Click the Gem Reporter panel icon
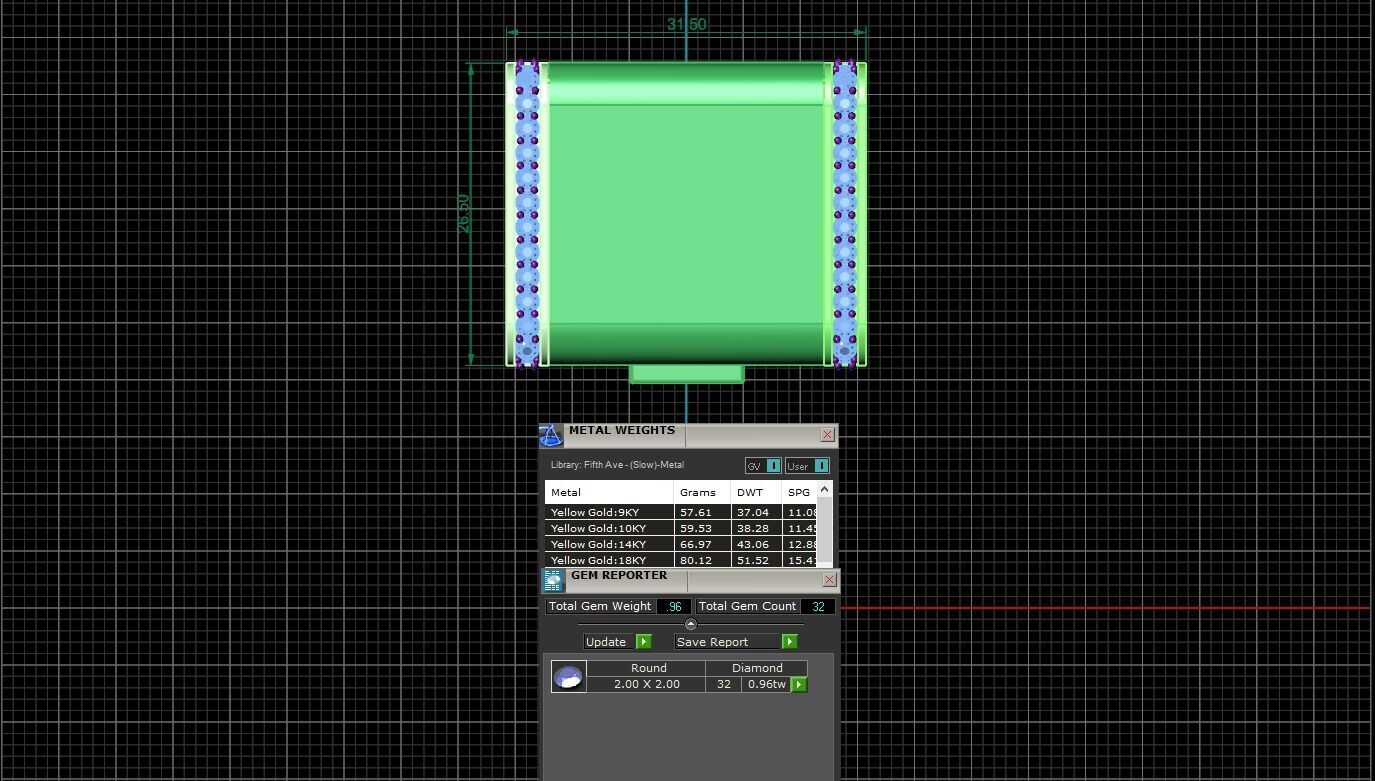 [553, 580]
